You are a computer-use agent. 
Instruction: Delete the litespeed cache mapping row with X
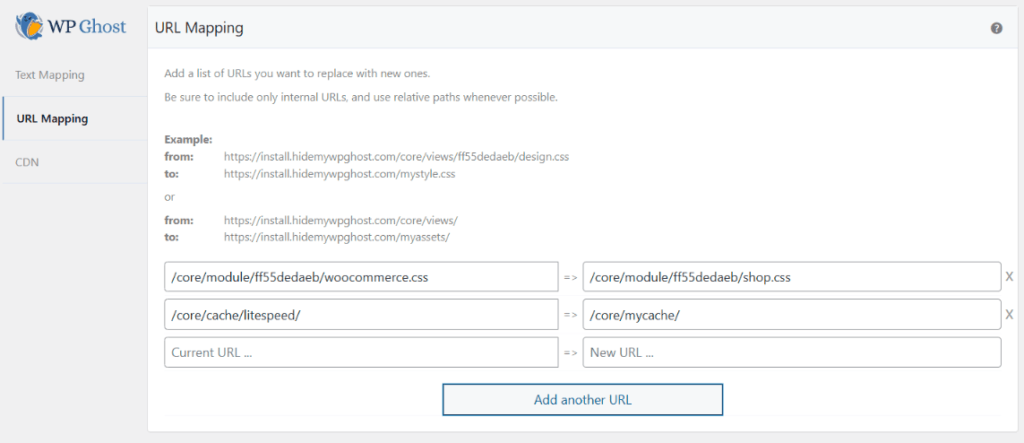click(x=1009, y=315)
